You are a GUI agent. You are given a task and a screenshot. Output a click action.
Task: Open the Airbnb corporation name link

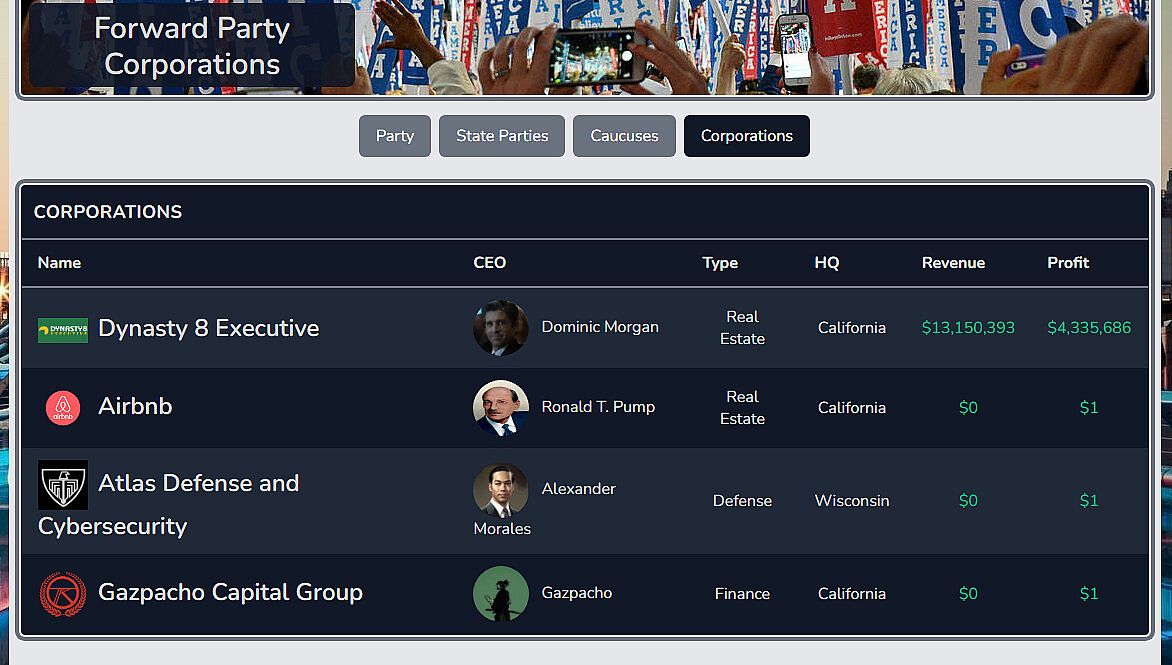point(135,406)
